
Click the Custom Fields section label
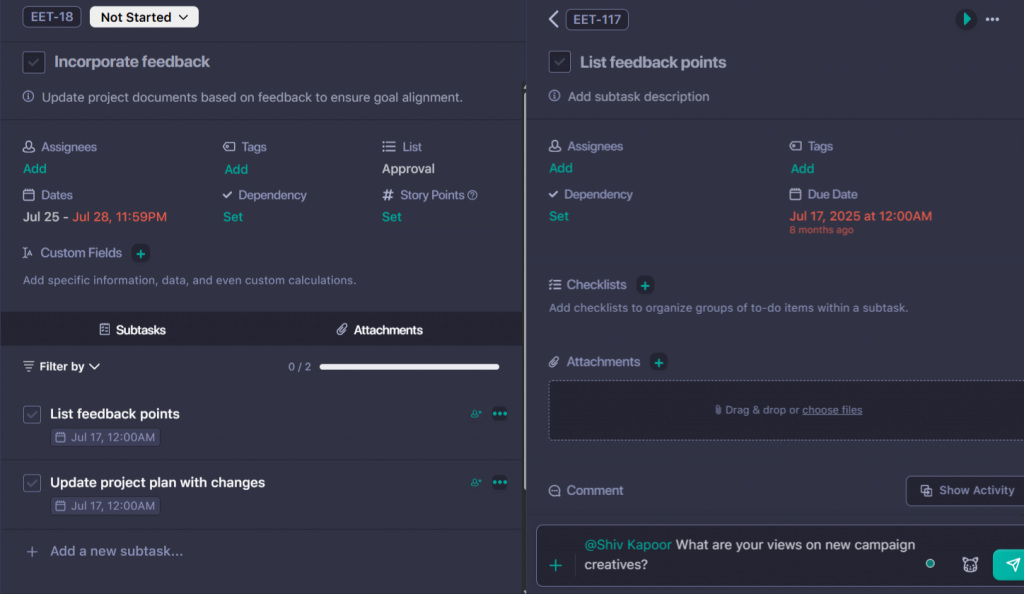coord(81,253)
